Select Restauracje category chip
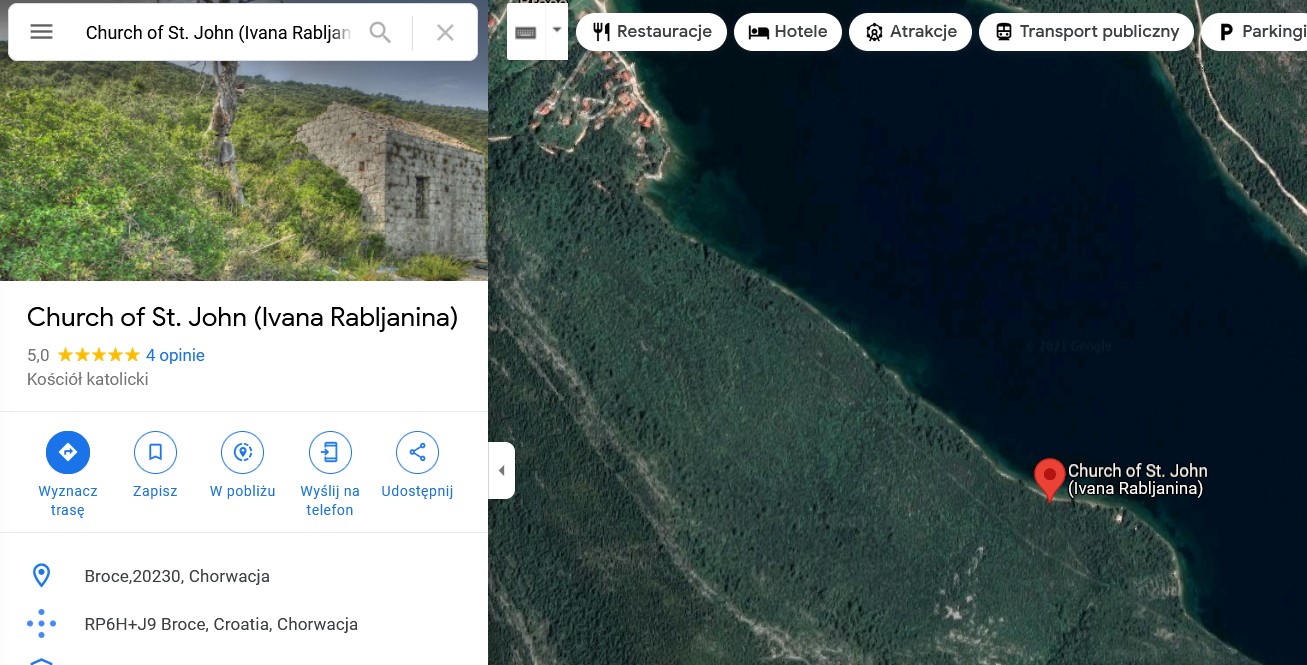1307x665 pixels. (x=651, y=32)
